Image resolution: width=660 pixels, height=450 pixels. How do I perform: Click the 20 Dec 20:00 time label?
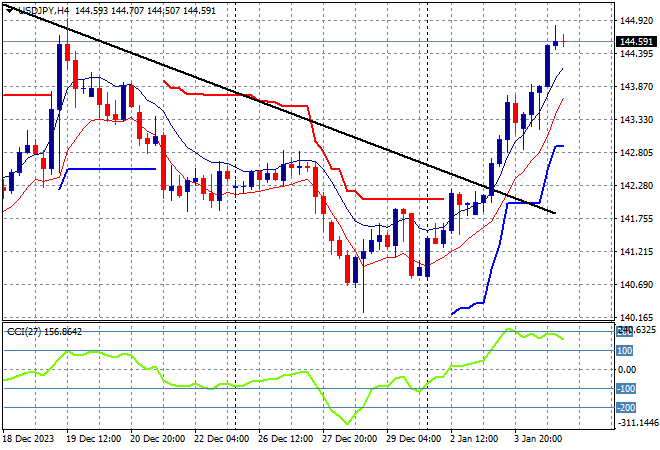tap(157, 439)
